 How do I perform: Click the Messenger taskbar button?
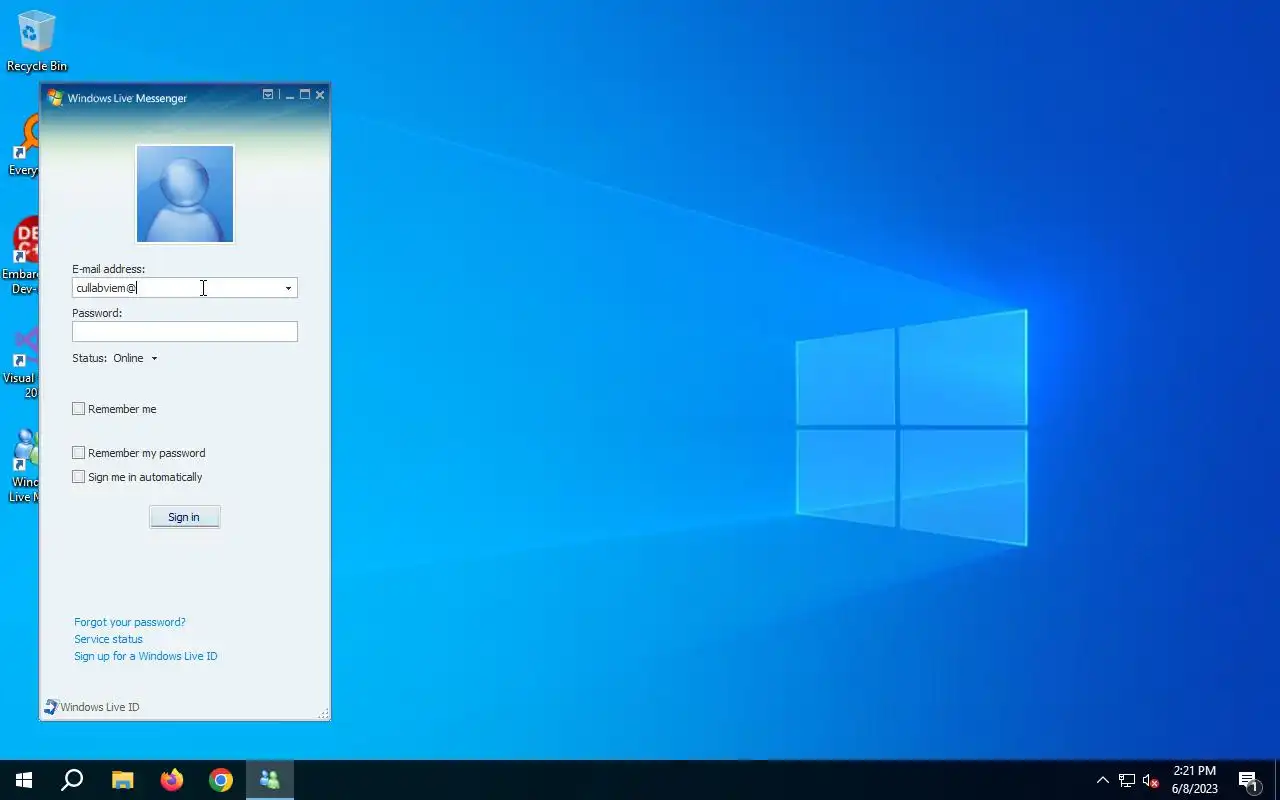click(x=270, y=780)
